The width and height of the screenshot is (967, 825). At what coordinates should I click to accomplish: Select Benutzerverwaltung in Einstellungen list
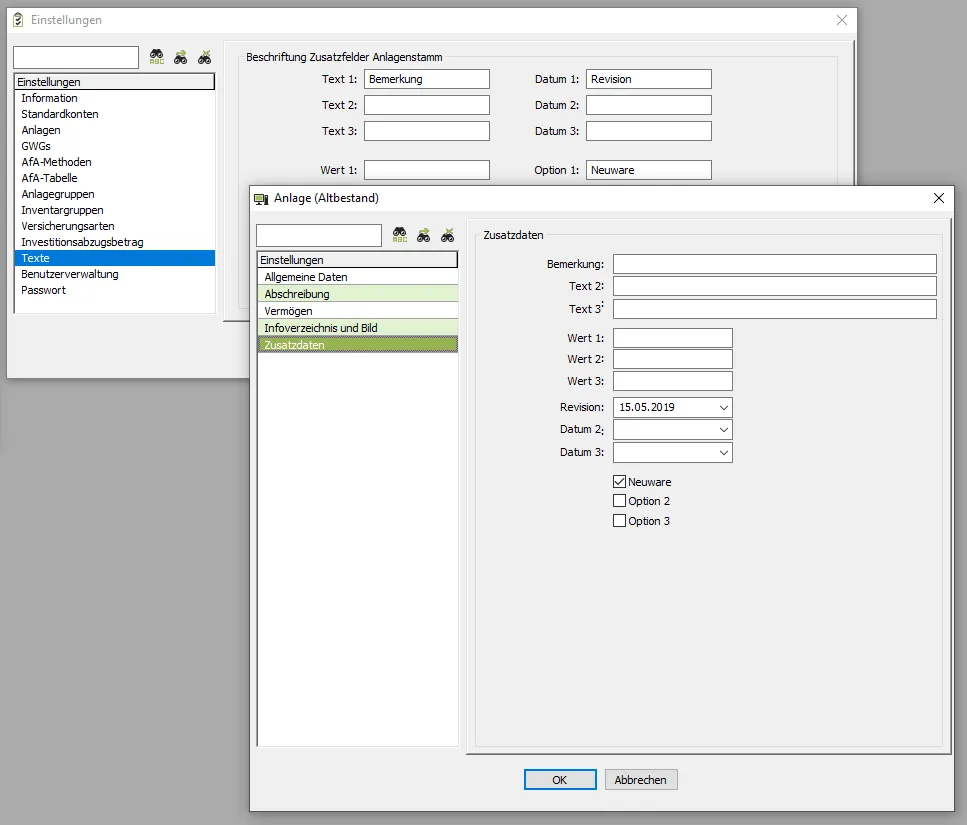(x=115, y=274)
